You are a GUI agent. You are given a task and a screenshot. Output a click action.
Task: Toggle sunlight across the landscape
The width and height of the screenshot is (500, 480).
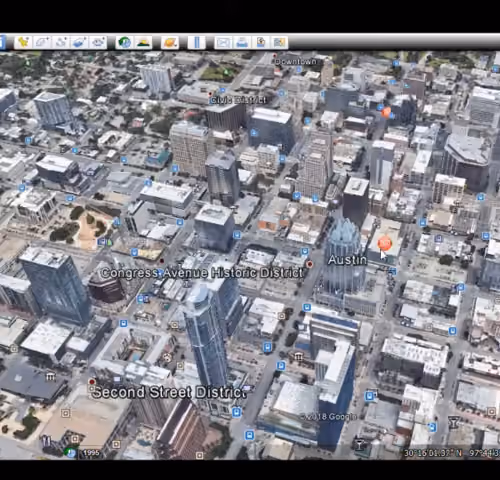pos(144,42)
